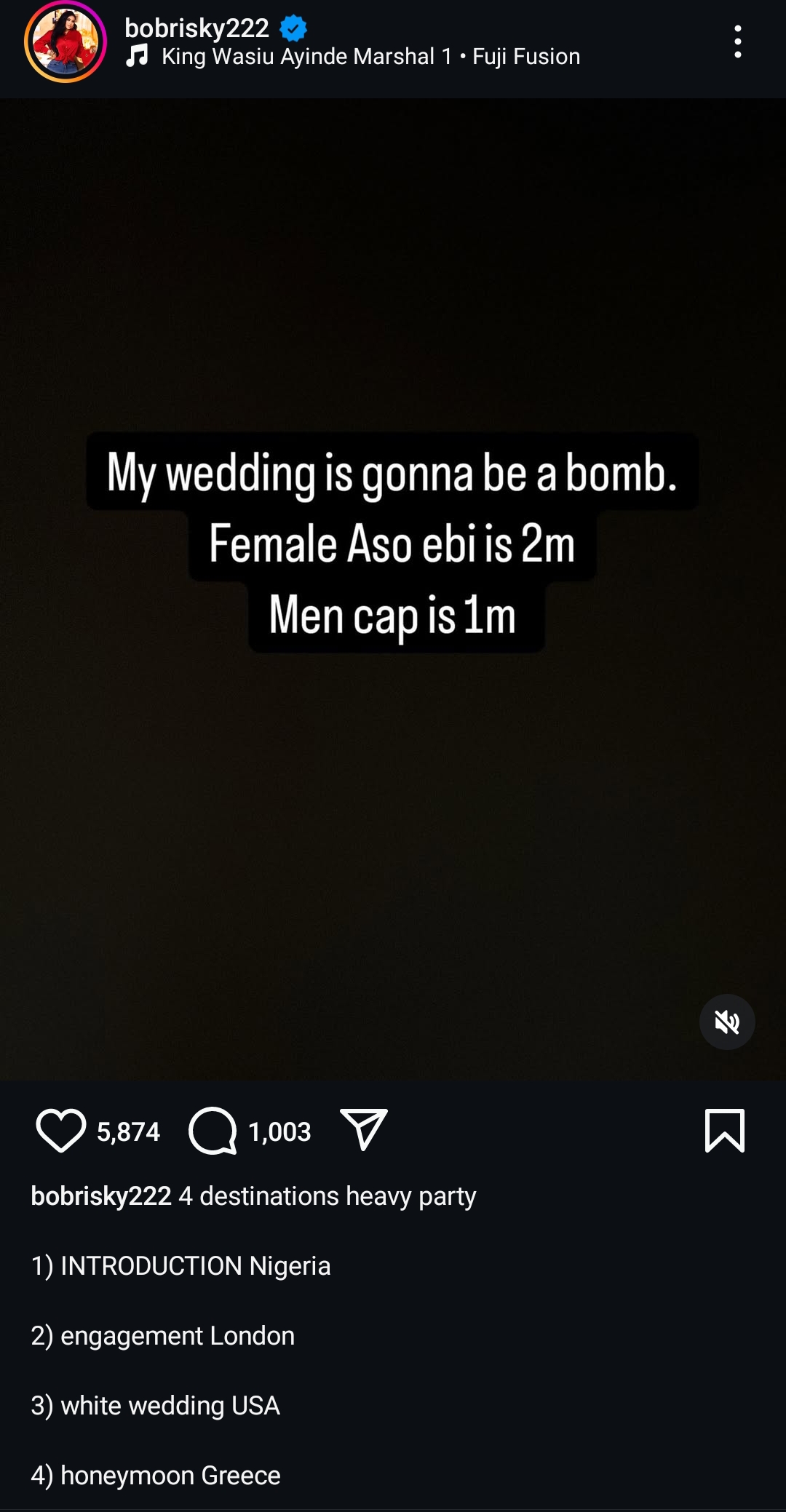Open King Wasiu Ayinde Marshal 1 audio
Image resolution: width=786 pixels, height=1512 pixels.
[x=306, y=56]
